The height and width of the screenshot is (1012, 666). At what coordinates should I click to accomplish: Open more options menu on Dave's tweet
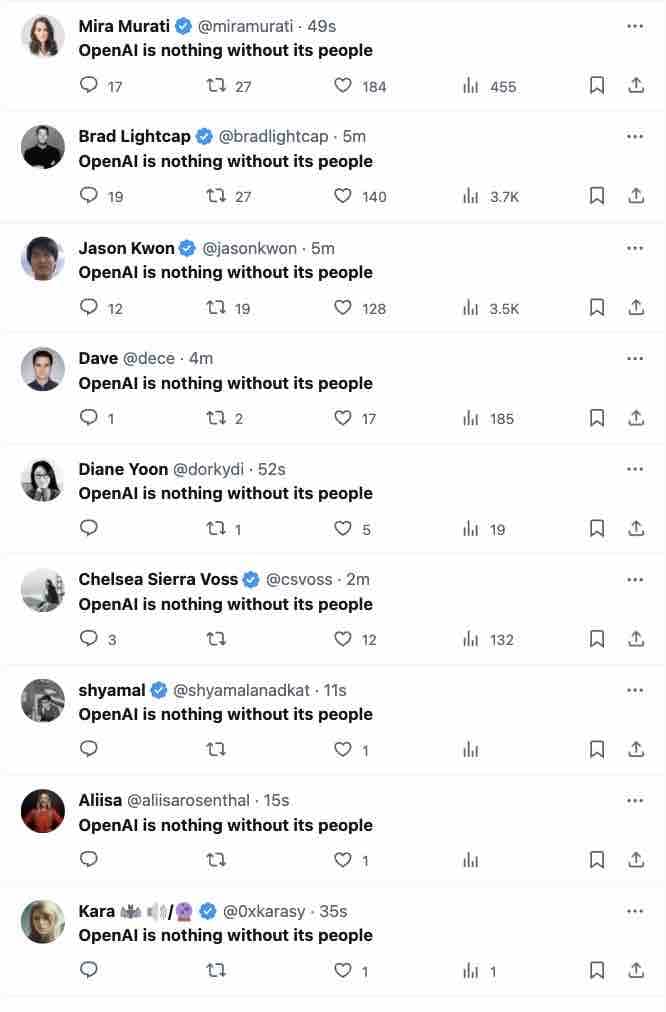(635, 358)
